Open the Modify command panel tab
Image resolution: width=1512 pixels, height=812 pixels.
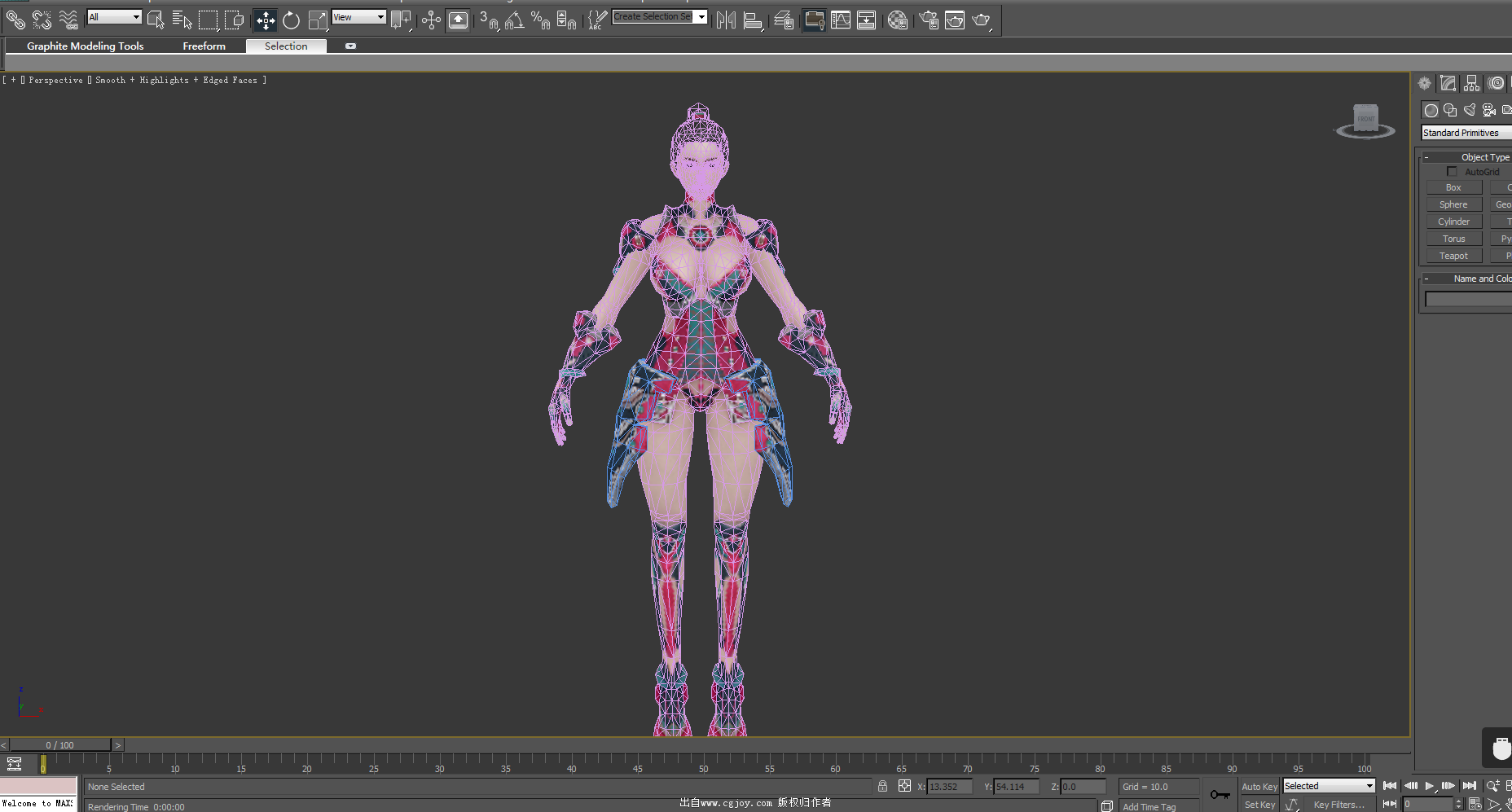[1448, 83]
